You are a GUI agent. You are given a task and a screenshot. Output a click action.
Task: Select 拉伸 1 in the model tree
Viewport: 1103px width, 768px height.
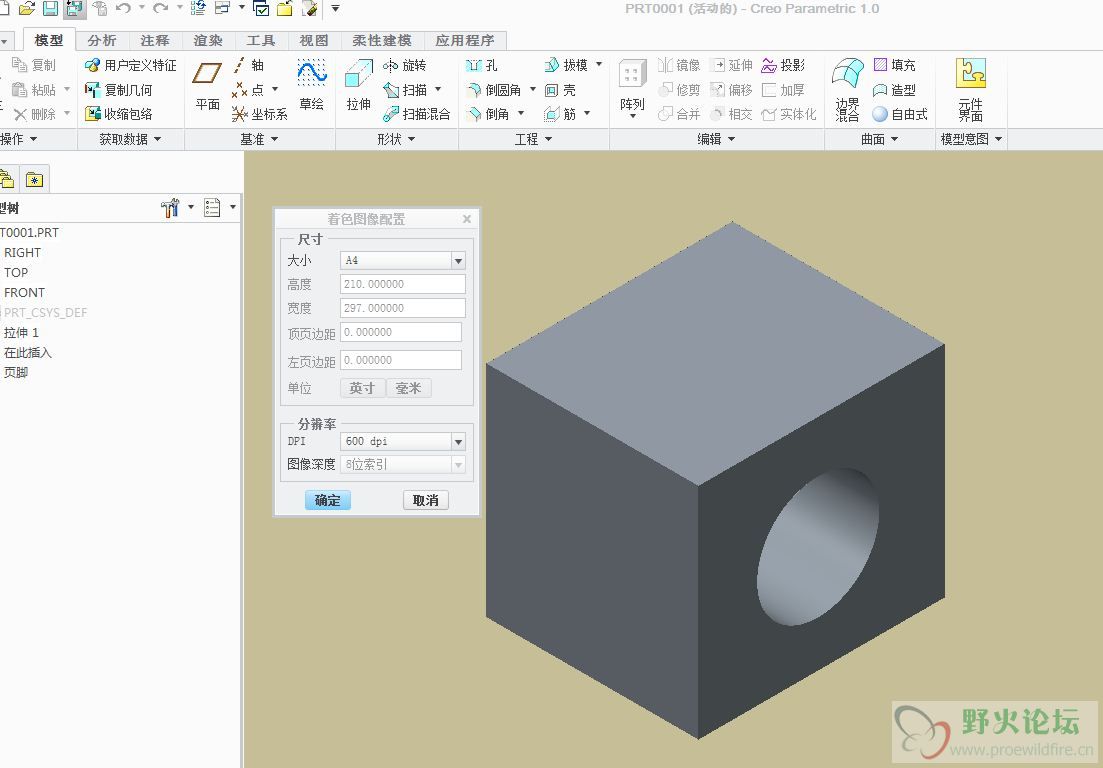click(21, 333)
